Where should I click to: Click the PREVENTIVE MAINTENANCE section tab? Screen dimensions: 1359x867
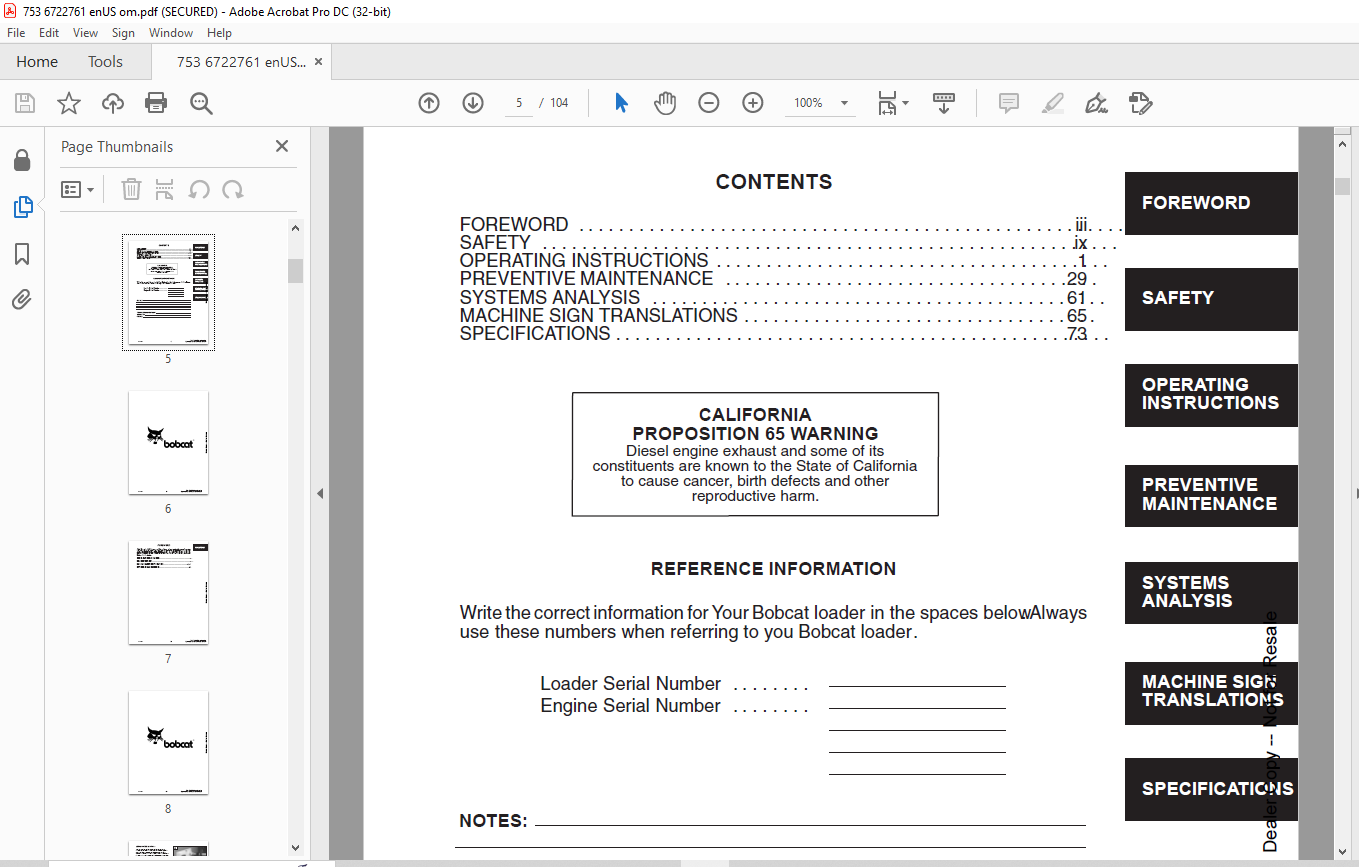pyautogui.click(x=1211, y=495)
